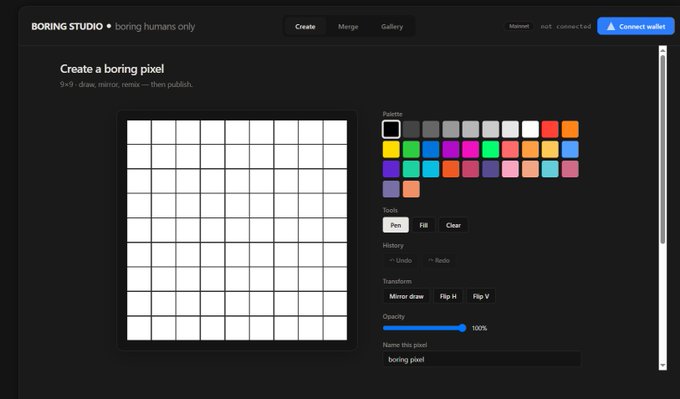Viewport: 680px width, 399px height.
Task: Click the 'not connected' status text
Action: point(566,26)
